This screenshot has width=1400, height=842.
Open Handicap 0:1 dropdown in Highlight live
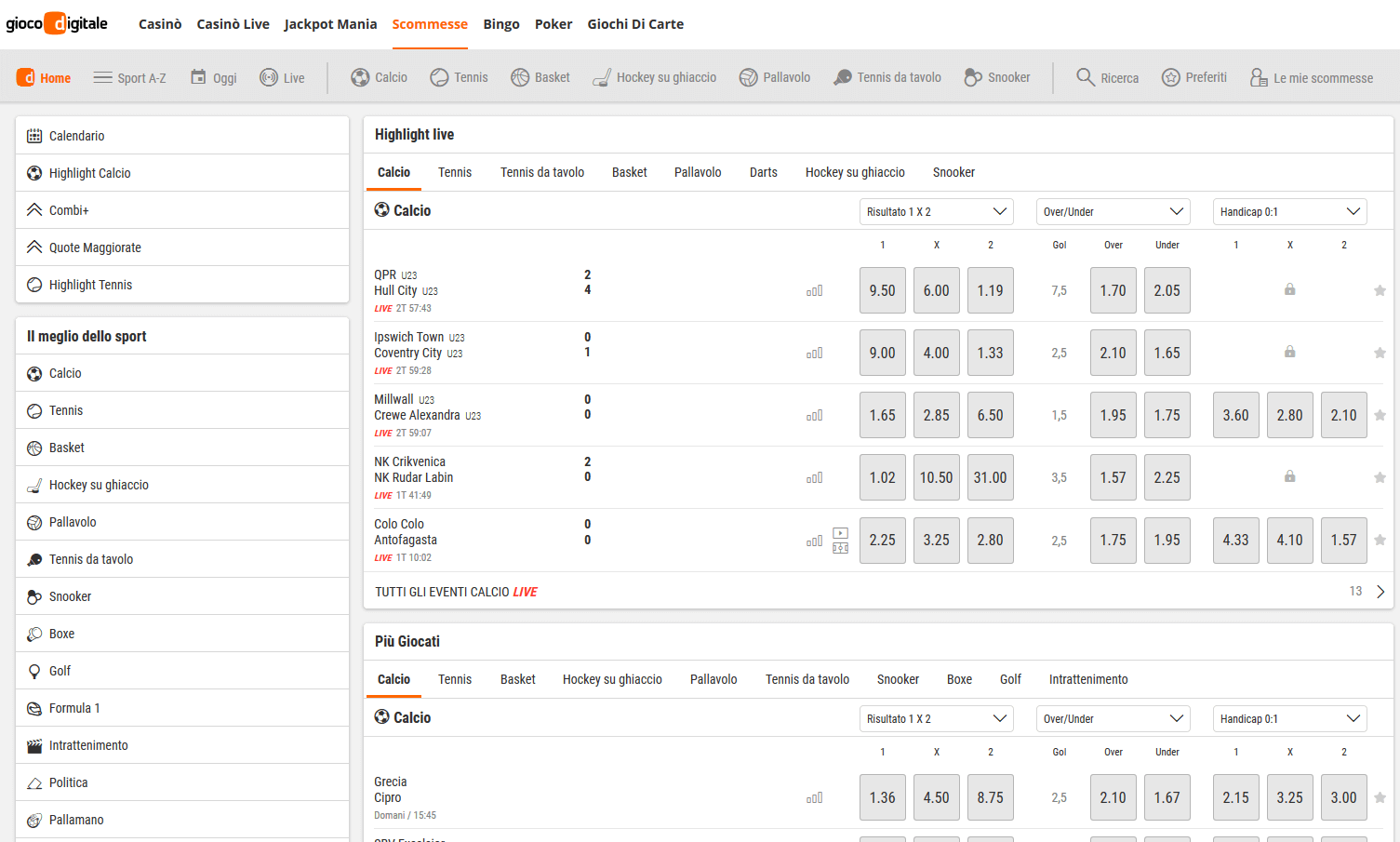pos(1290,212)
